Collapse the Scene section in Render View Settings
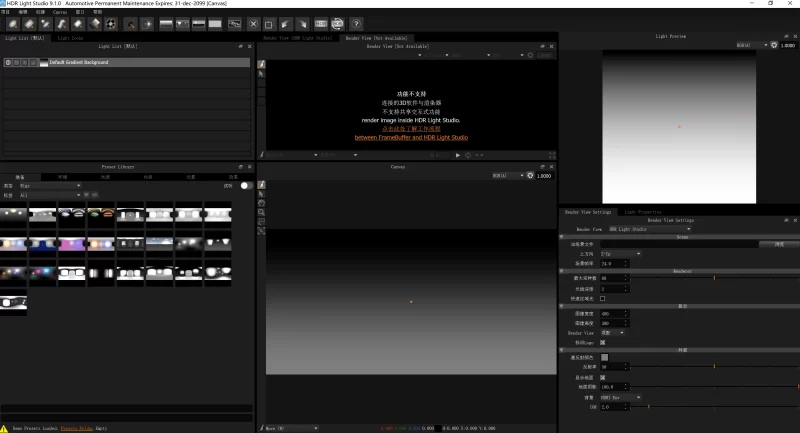This screenshot has height=433, width=800. click(562, 237)
